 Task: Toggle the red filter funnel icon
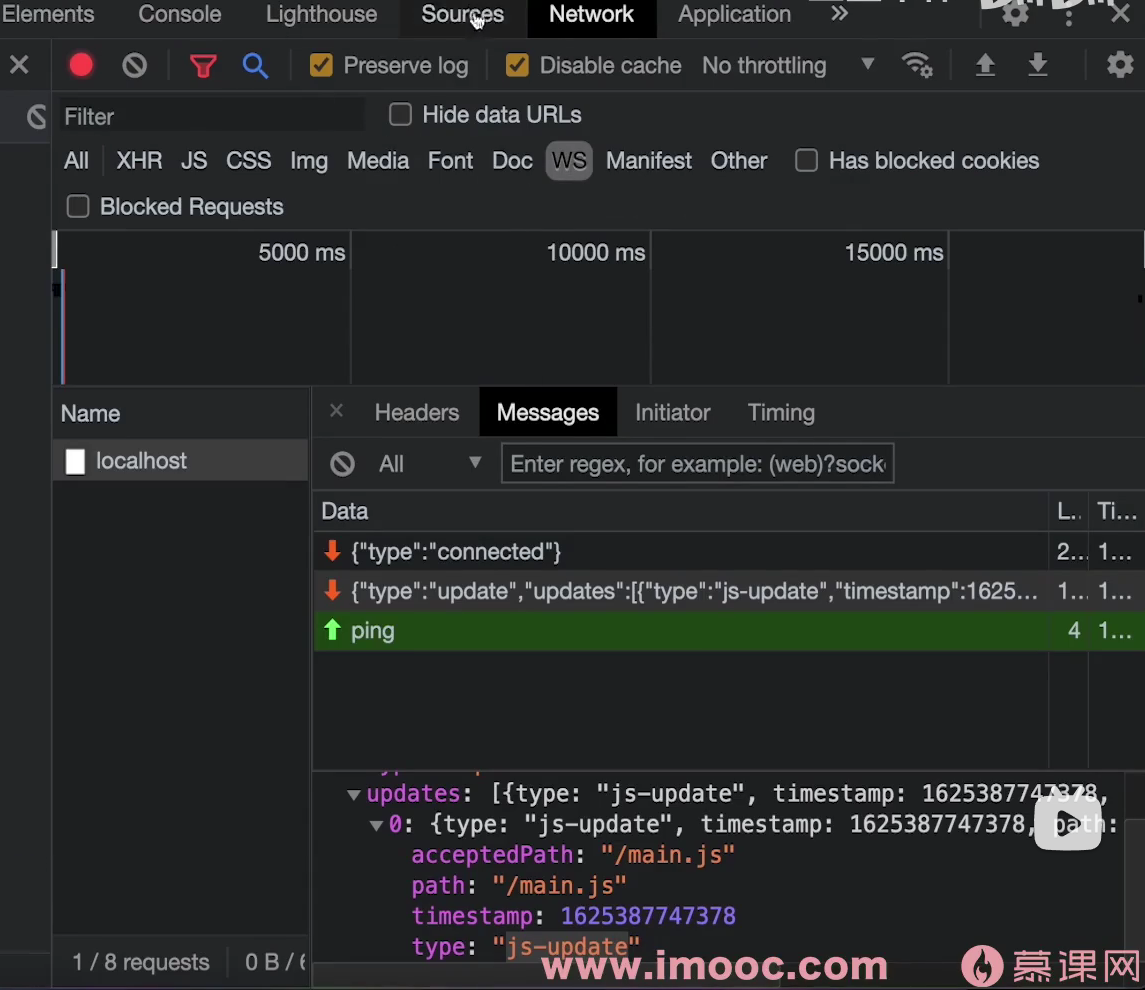click(203, 66)
